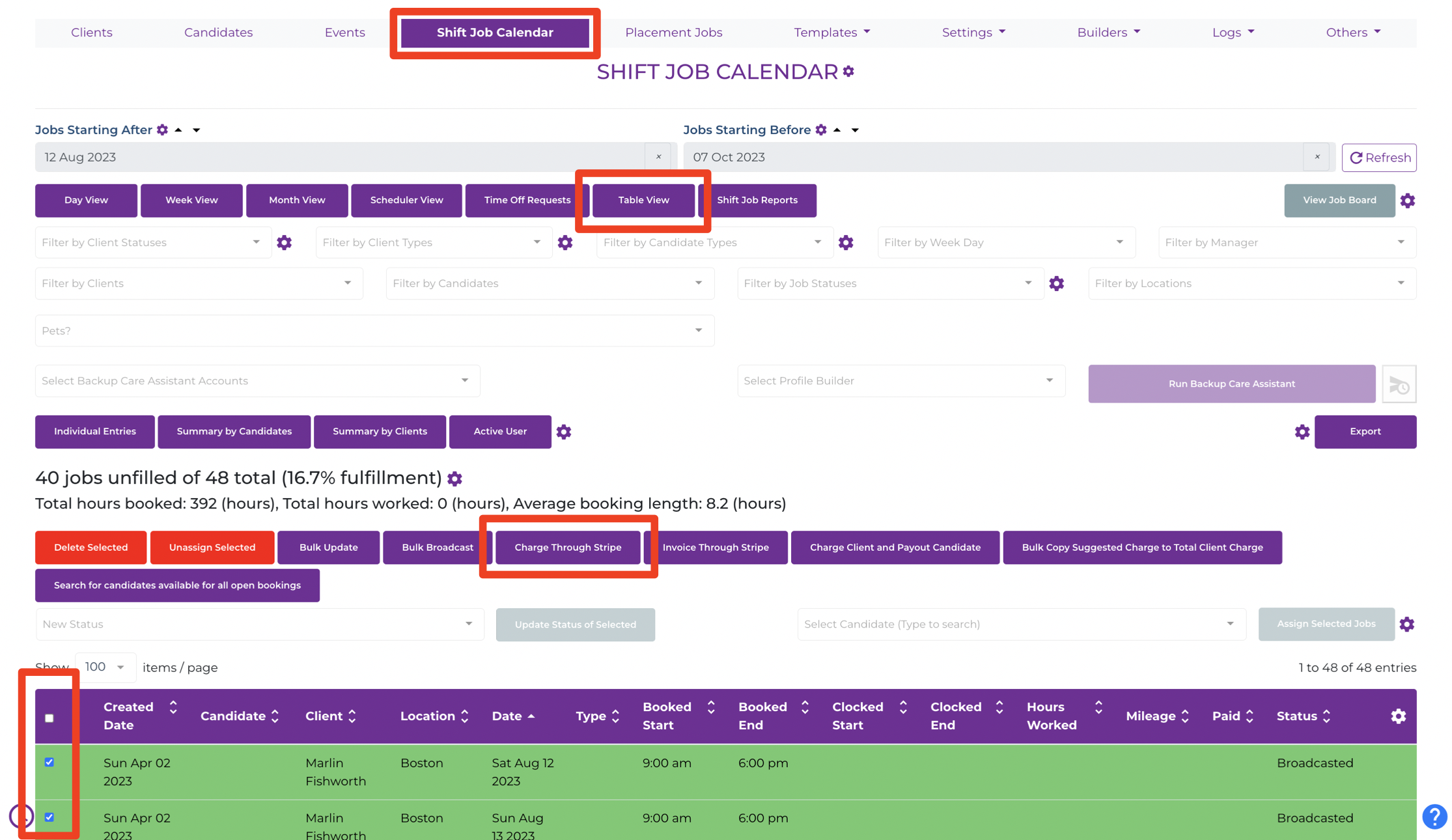
Task: Click Select Candidate search field
Action: [x=1021, y=624]
